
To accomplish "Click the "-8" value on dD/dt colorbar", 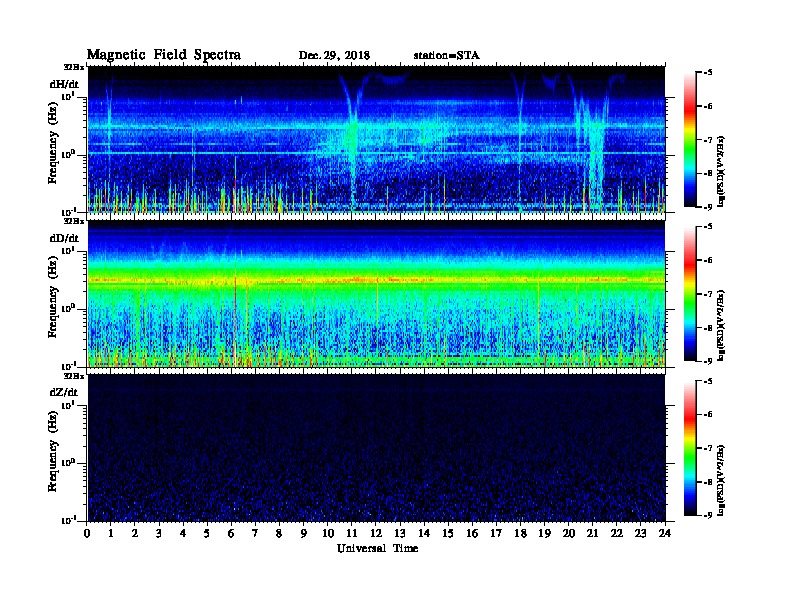I will [708, 328].
